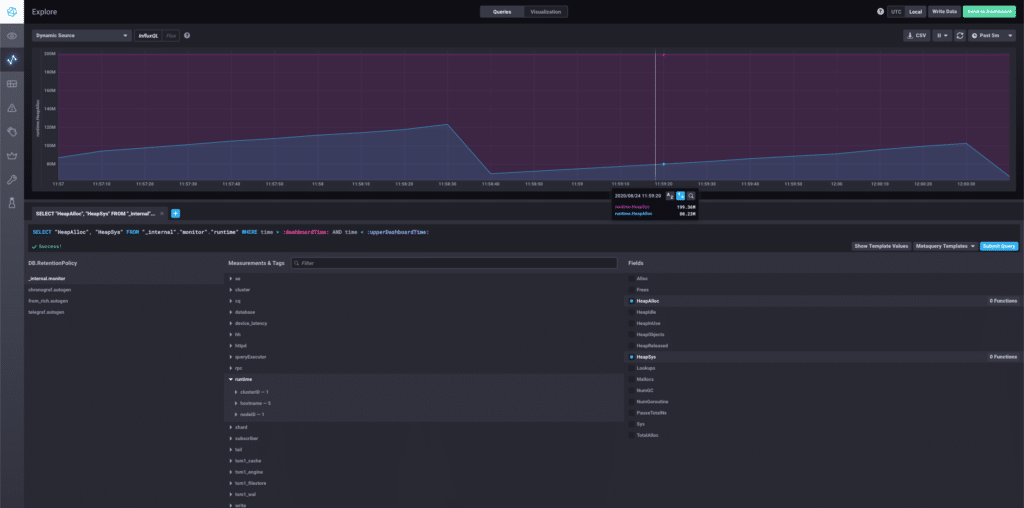Set the time zone to Local

point(915,12)
